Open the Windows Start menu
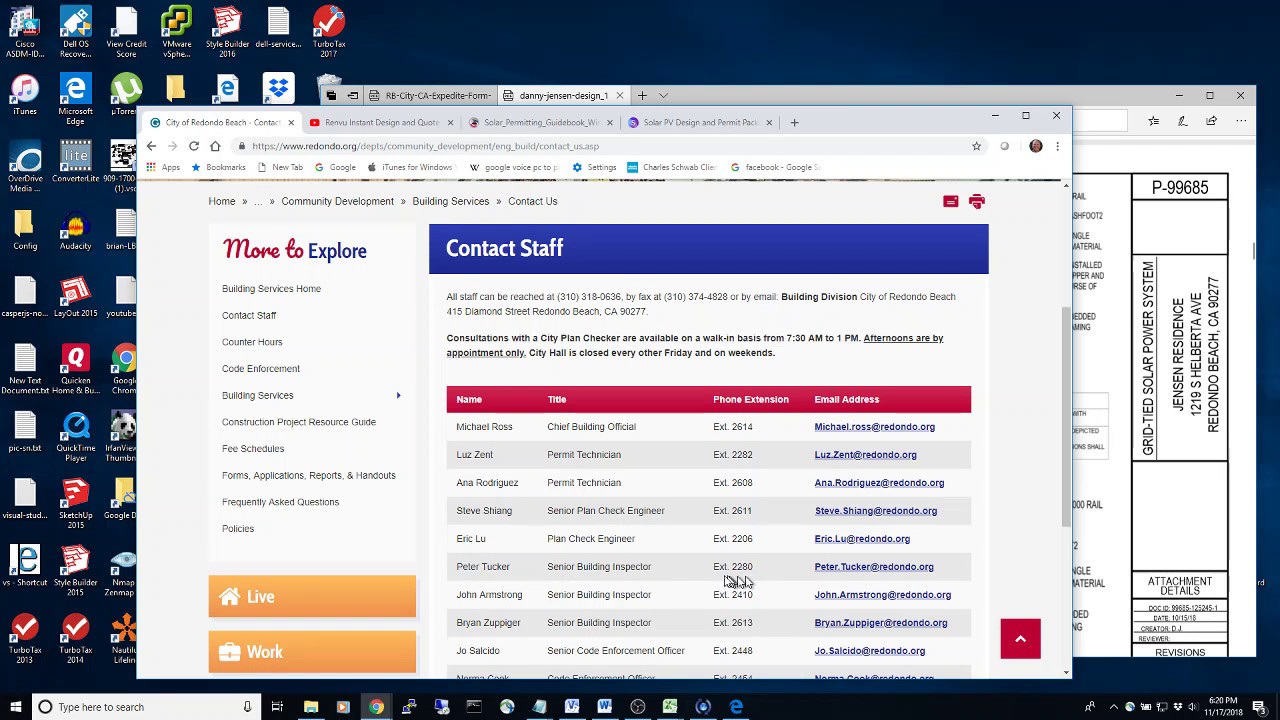Viewport: 1280px width, 720px height. [x=15, y=707]
